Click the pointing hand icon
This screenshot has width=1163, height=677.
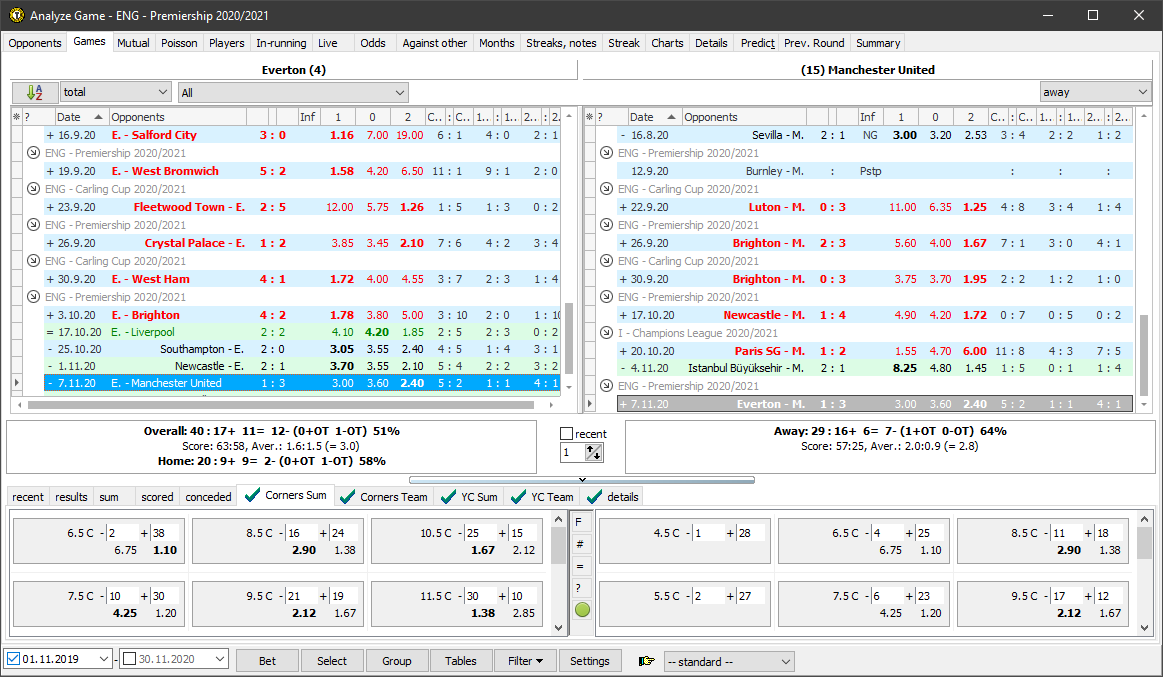pyautogui.click(x=646, y=661)
